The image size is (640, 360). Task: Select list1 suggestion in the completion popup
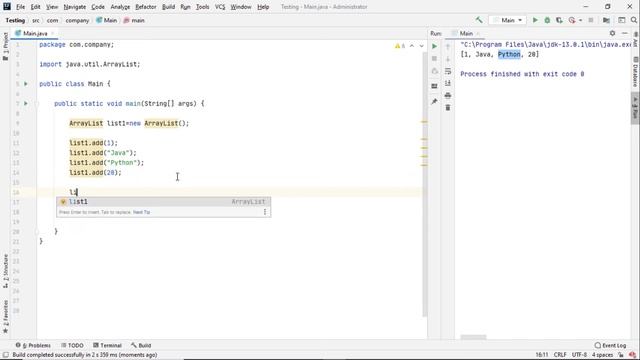[x=163, y=202]
